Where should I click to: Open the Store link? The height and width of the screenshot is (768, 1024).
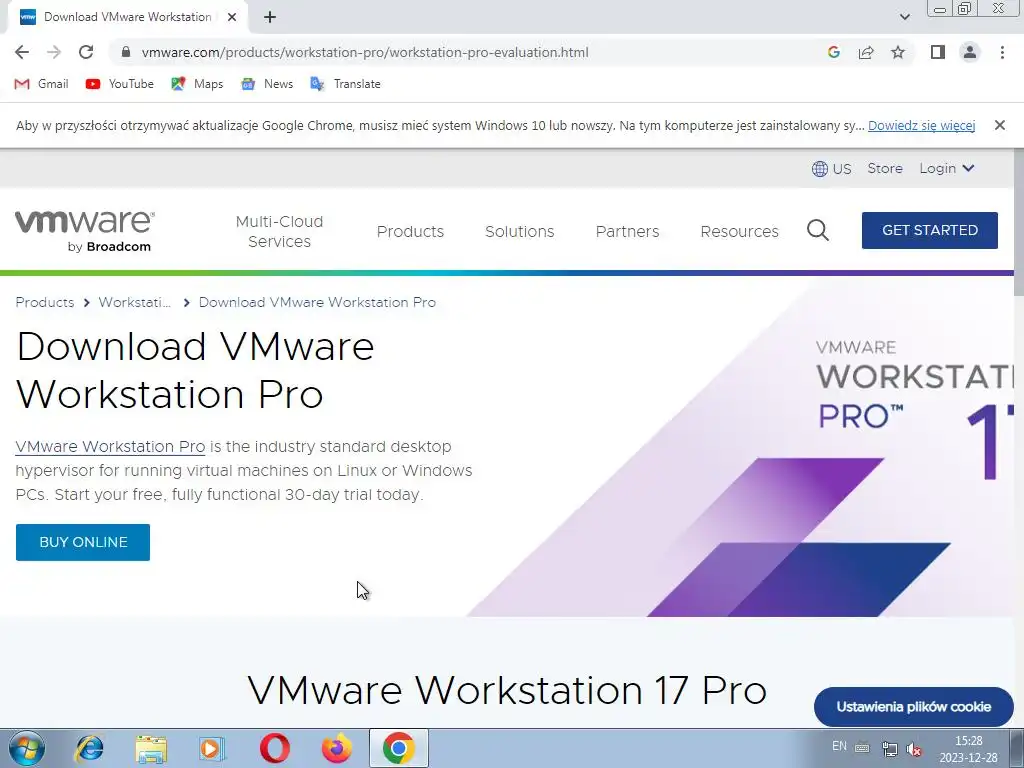pos(884,168)
